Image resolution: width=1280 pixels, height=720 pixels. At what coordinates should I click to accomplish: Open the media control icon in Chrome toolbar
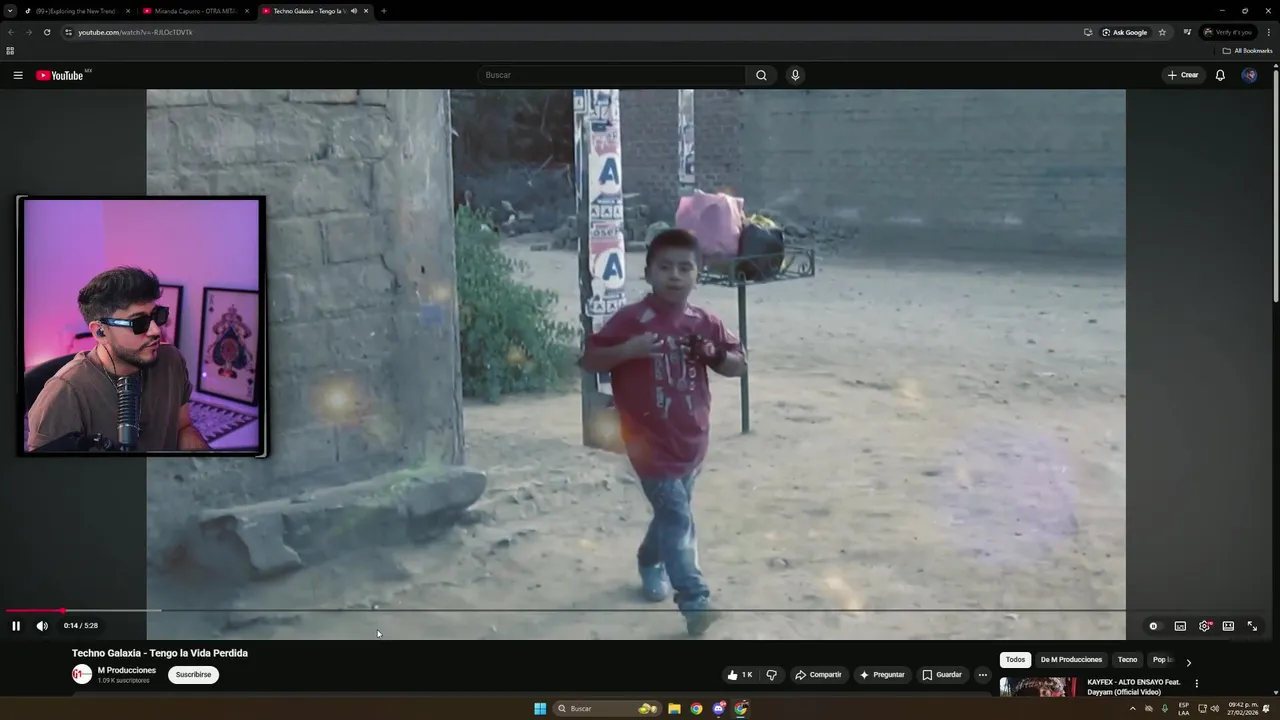[1187, 32]
